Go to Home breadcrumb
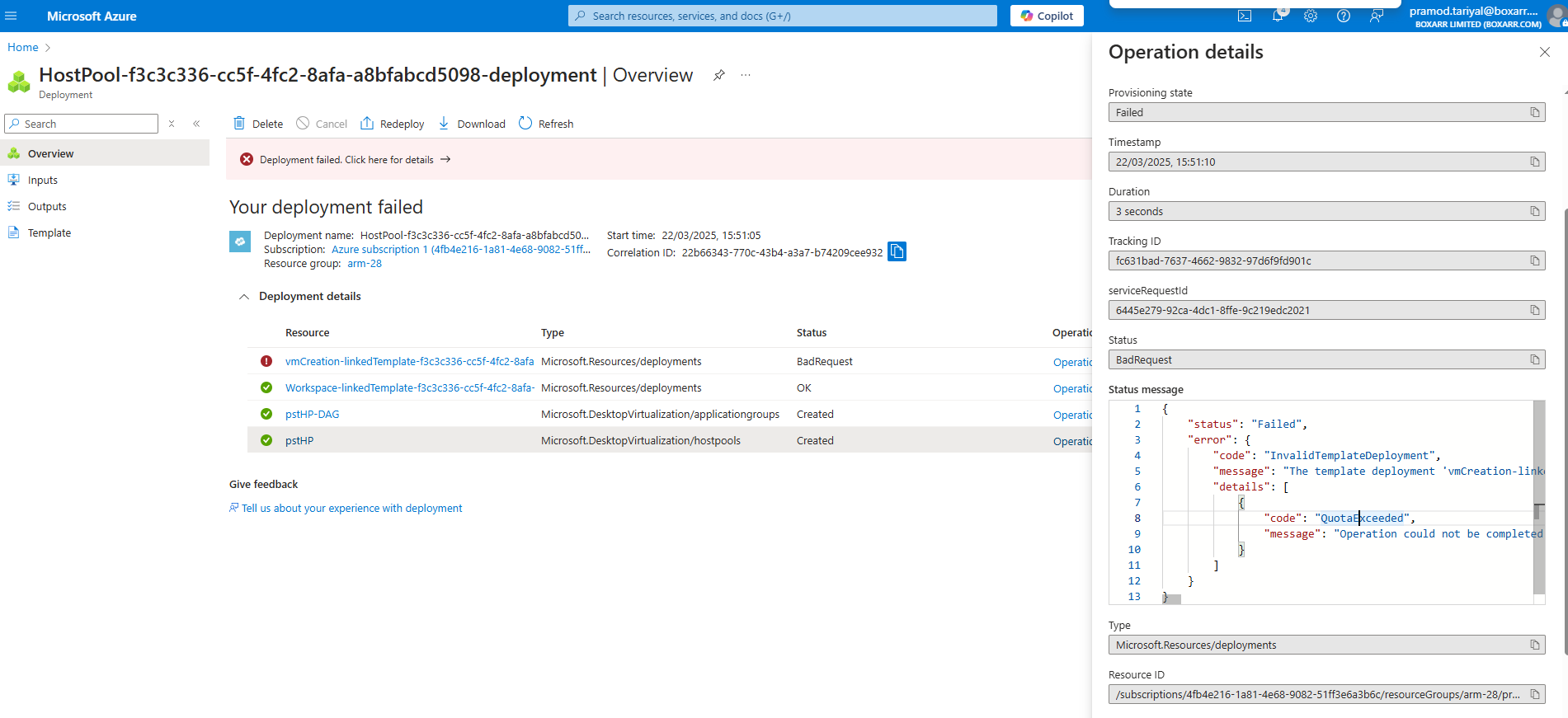 (23, 47)
